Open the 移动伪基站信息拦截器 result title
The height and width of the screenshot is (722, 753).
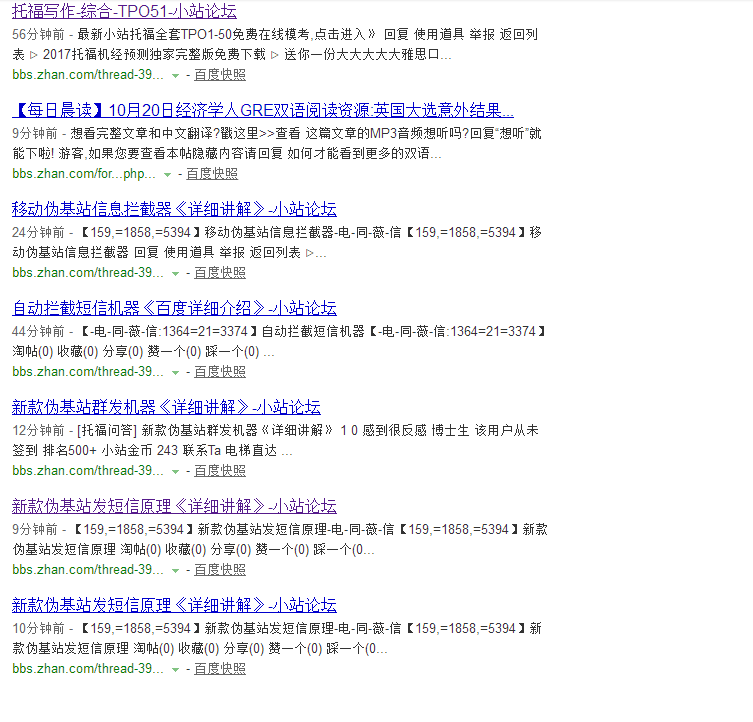(174, 209)
